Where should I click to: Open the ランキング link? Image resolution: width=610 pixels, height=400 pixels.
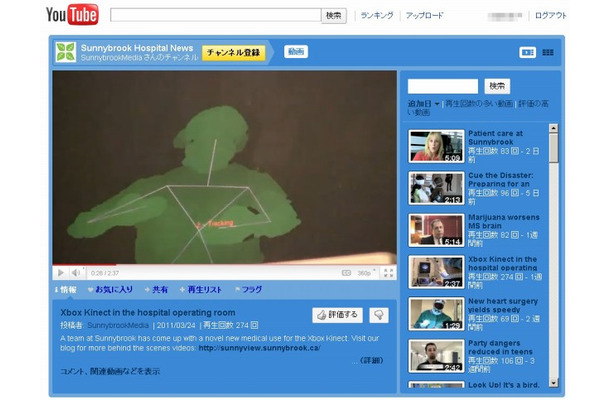pyautogui.click(x=377, y=16)
